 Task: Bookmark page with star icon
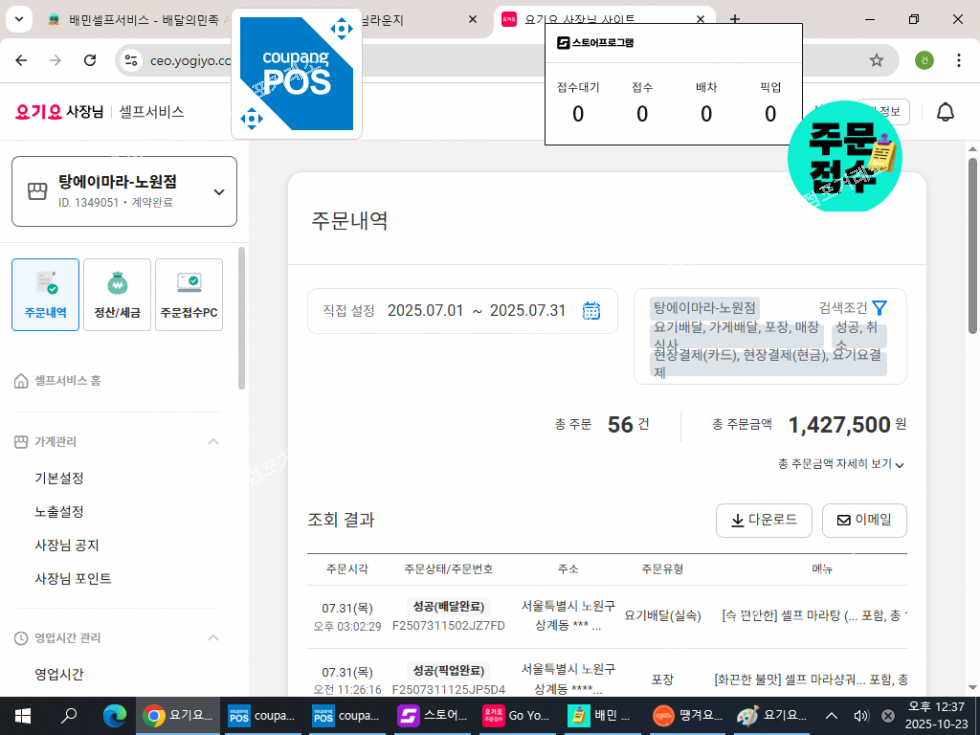pos(876,60)
